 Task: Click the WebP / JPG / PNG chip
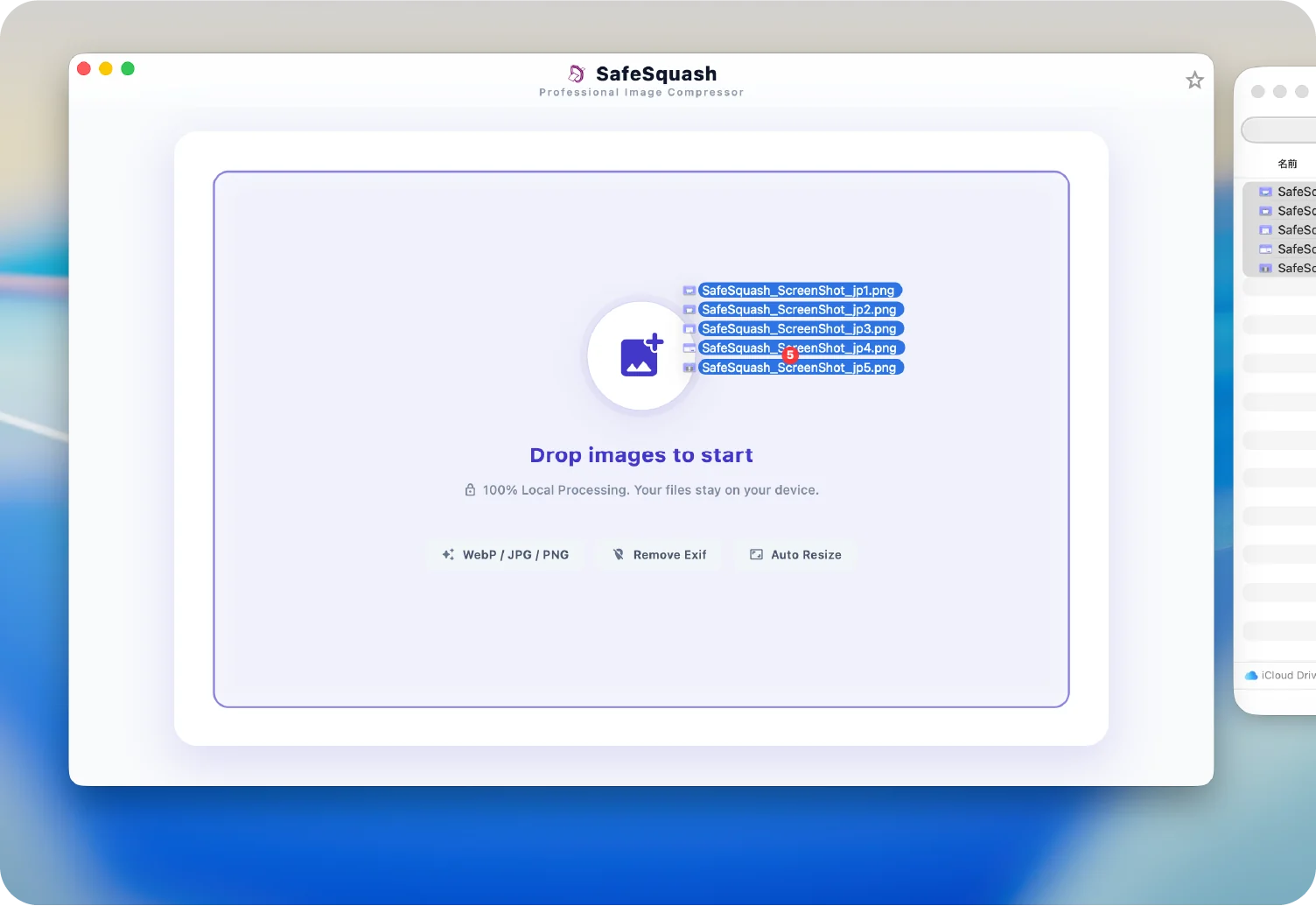506,555
